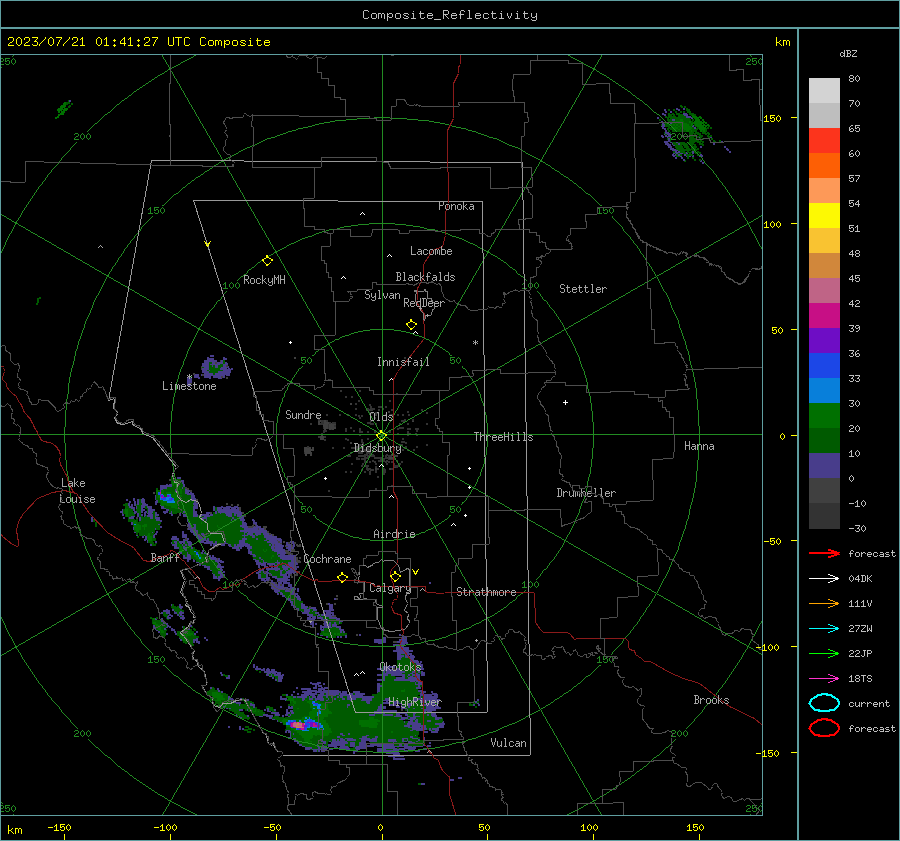
Task: Select the purple swatch below 39 dBZ
Action: [x=824, y=341]
